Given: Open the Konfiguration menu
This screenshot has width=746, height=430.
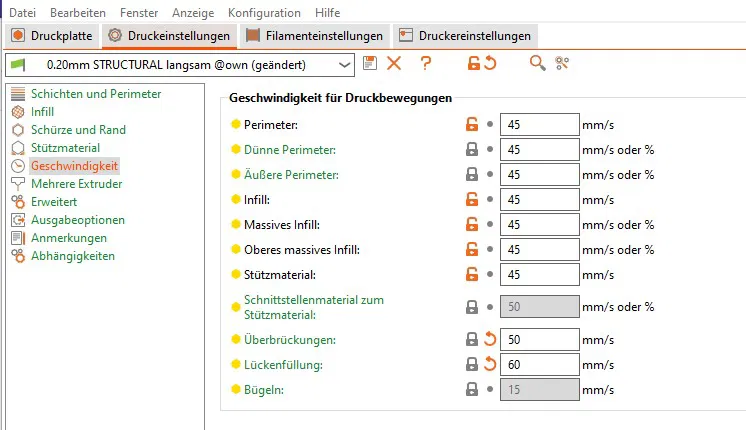Looking at the screenshot, I should (264, 13).
